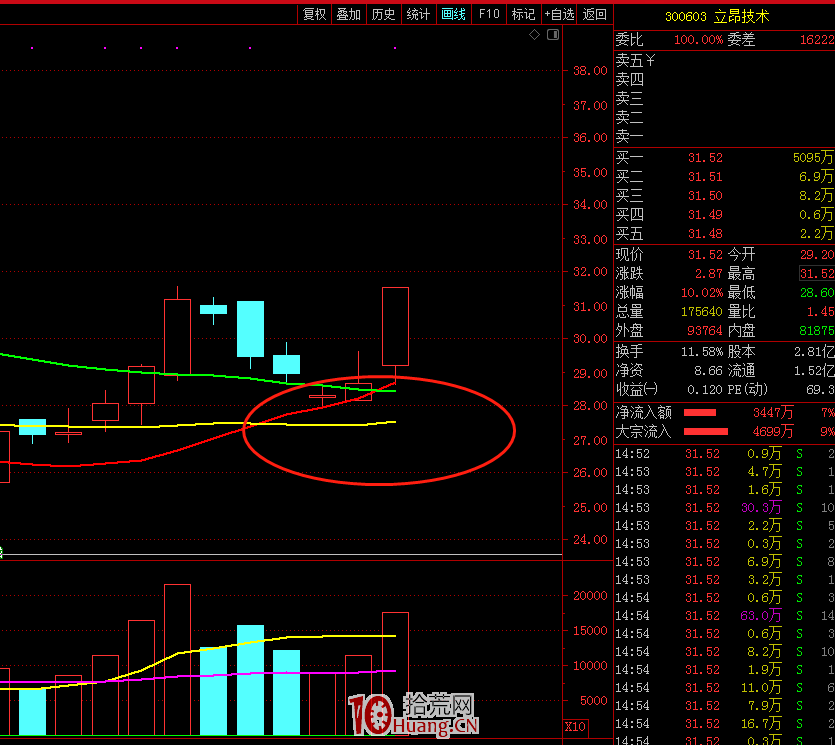This screenshot has height=745, width=835.
Task: Click the 5000 volume axis label
Action: 593,701
